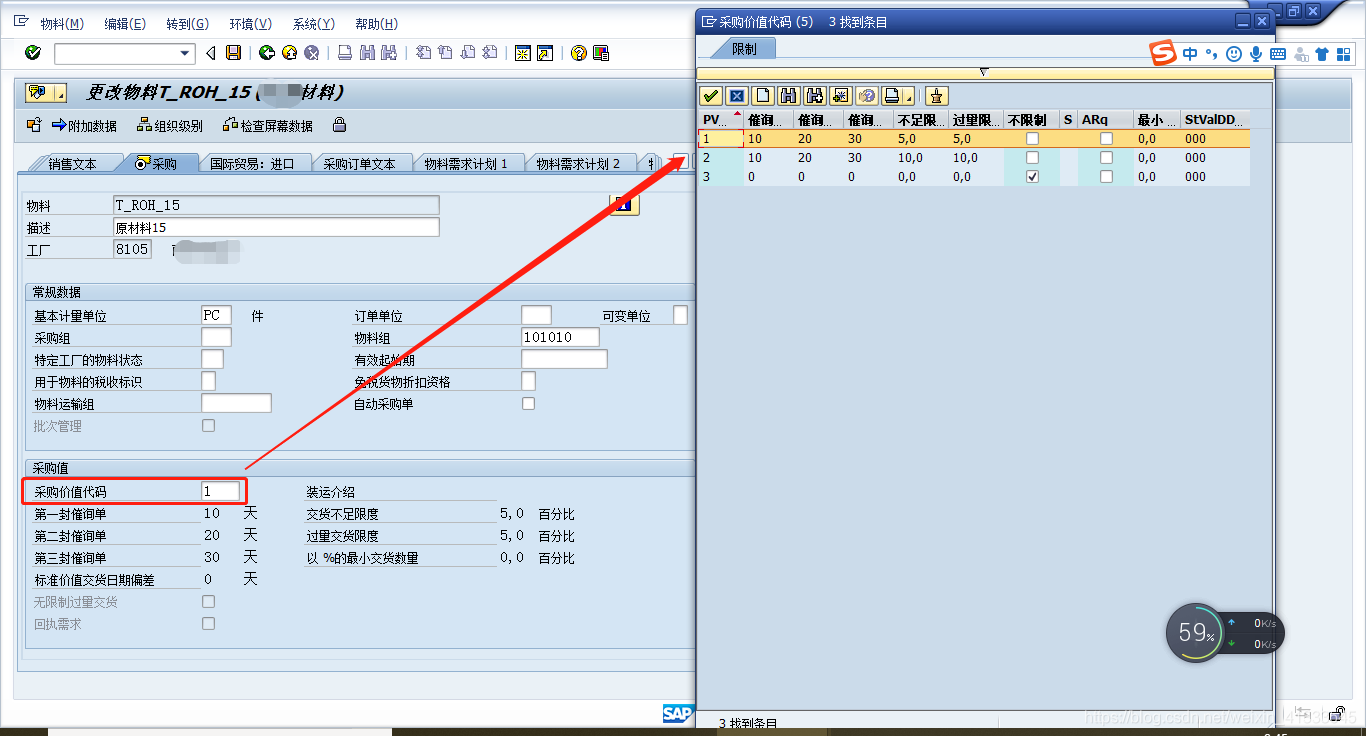Screen dimensions: 1366x736
Task: Click the padlock icon in application toolbar
Action: pyautogui.click(x=339, y=125)
